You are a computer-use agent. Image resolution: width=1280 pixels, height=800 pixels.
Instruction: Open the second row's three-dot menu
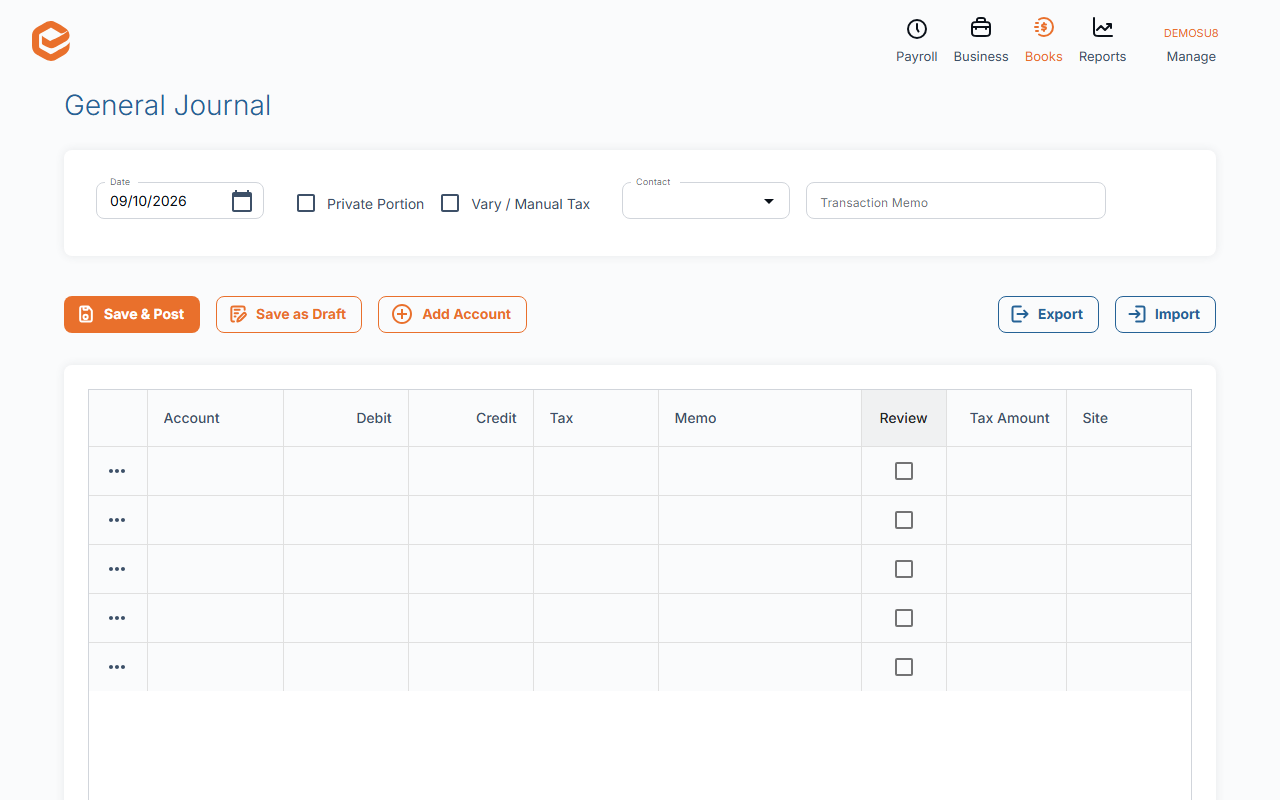117,520
